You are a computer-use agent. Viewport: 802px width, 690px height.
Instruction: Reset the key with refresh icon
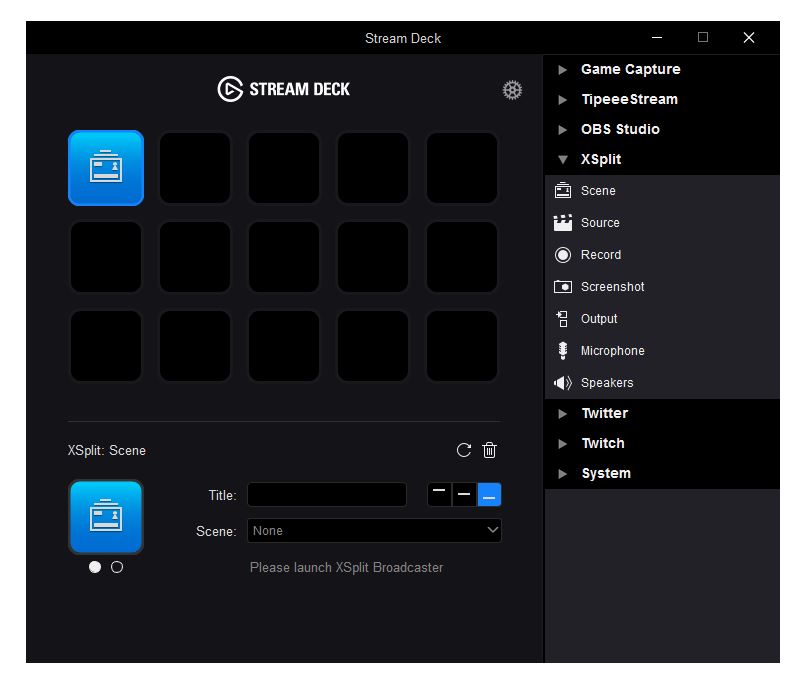463,450
